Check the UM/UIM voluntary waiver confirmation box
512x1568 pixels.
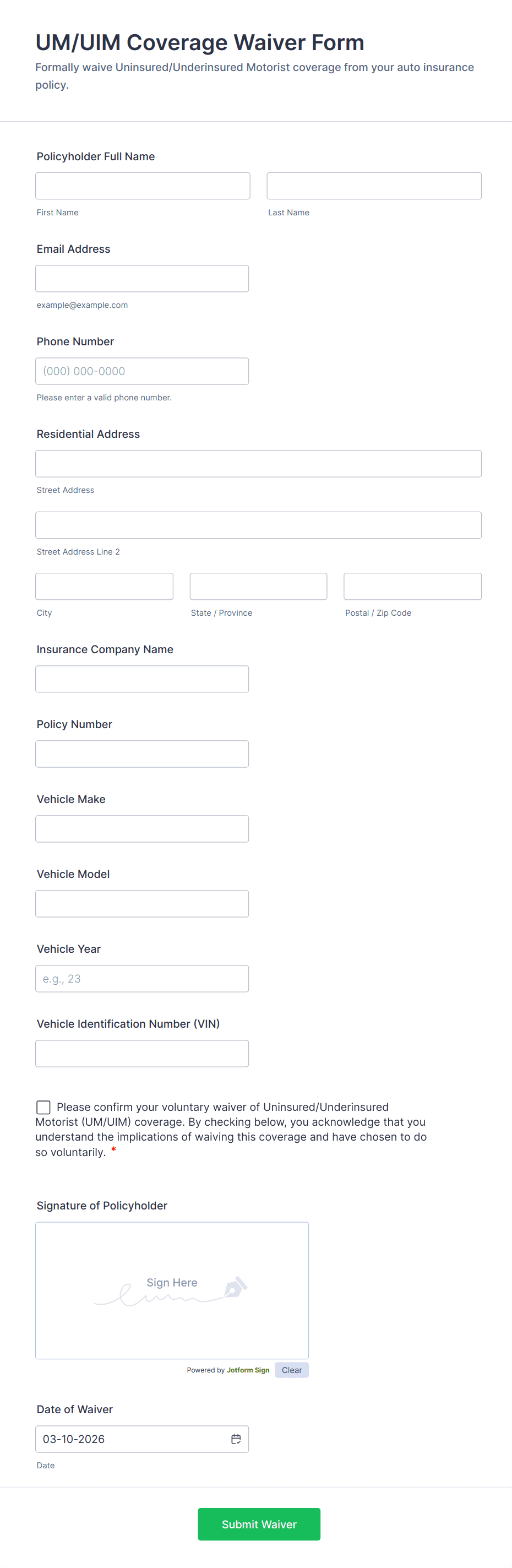[x=43, y=1106]
